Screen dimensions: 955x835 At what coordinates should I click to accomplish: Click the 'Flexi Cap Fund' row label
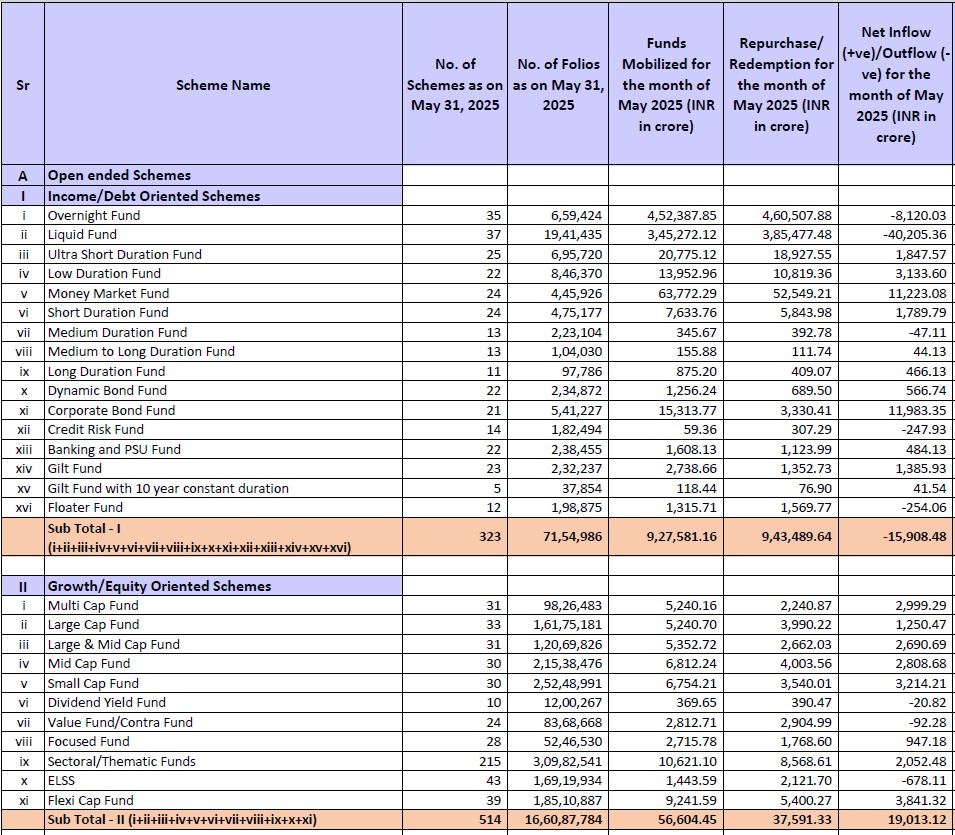pyautogui.click(x=90, y=800)
